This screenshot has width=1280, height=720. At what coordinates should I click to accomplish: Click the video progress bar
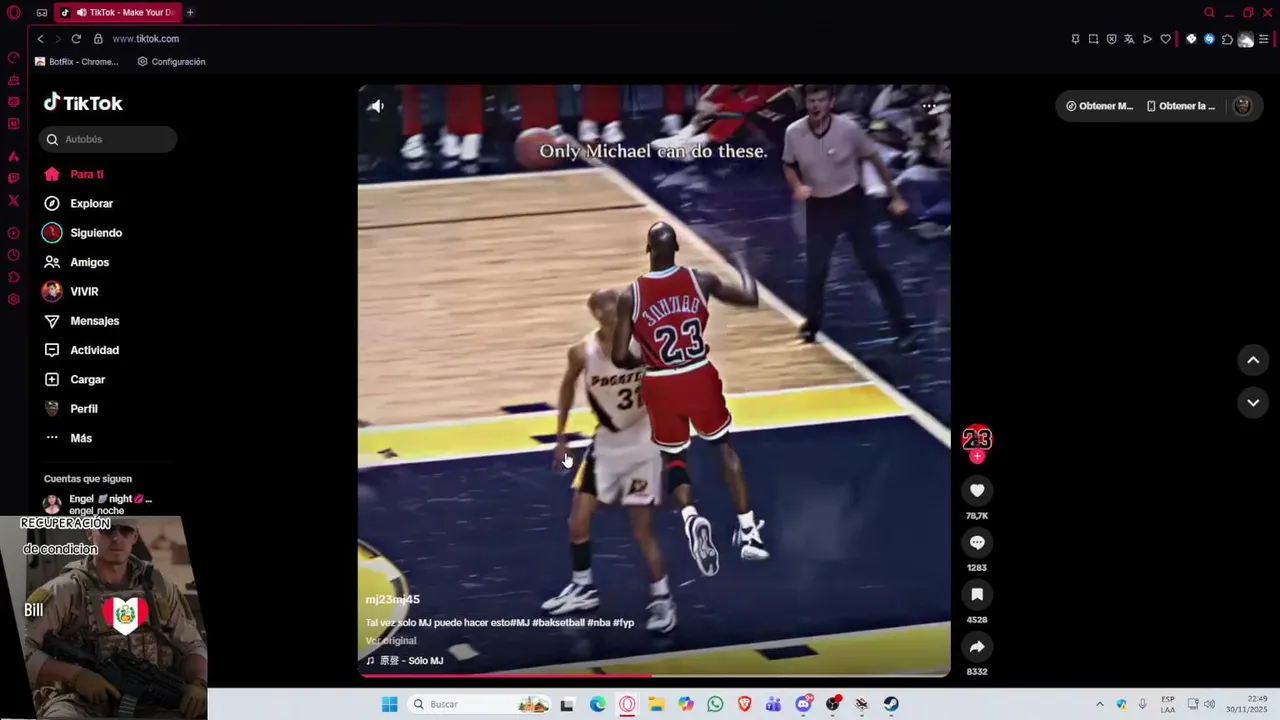tap(654, 675)
